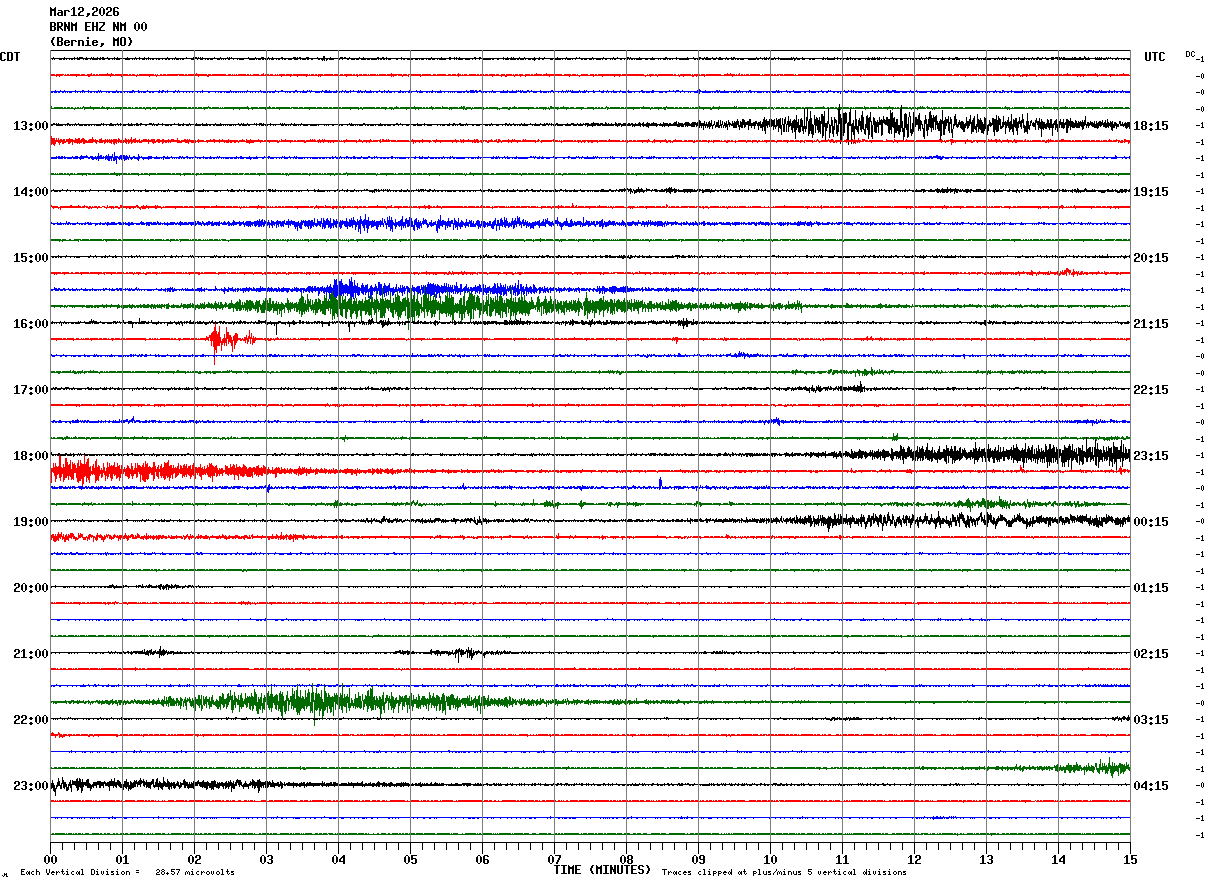This screenshot has width=1210, height=886.
Task: Click minute tick label 02 on time axis
Action: pyautogui.click(x=194, y=859)
